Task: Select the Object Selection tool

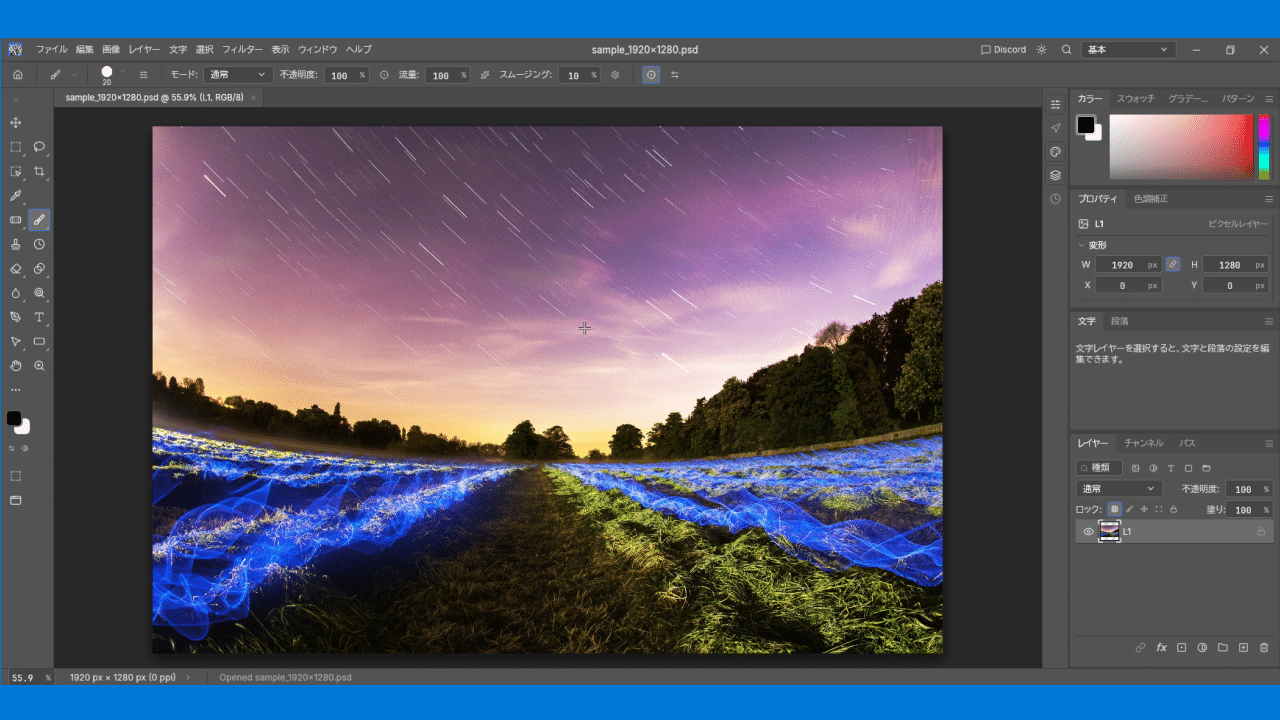Action: point(15,171)
